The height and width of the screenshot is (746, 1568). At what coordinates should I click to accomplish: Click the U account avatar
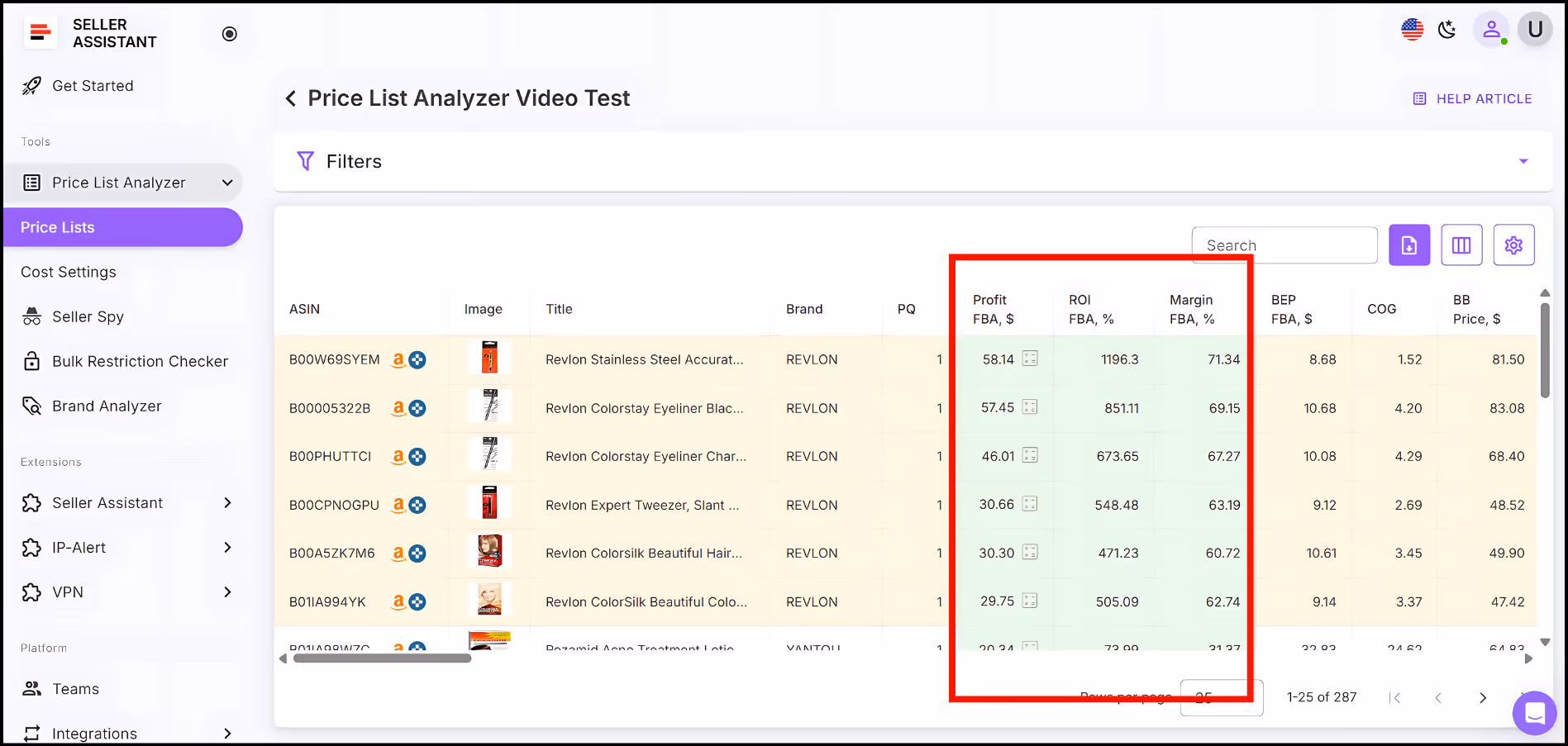click(x=1535, y=30)
